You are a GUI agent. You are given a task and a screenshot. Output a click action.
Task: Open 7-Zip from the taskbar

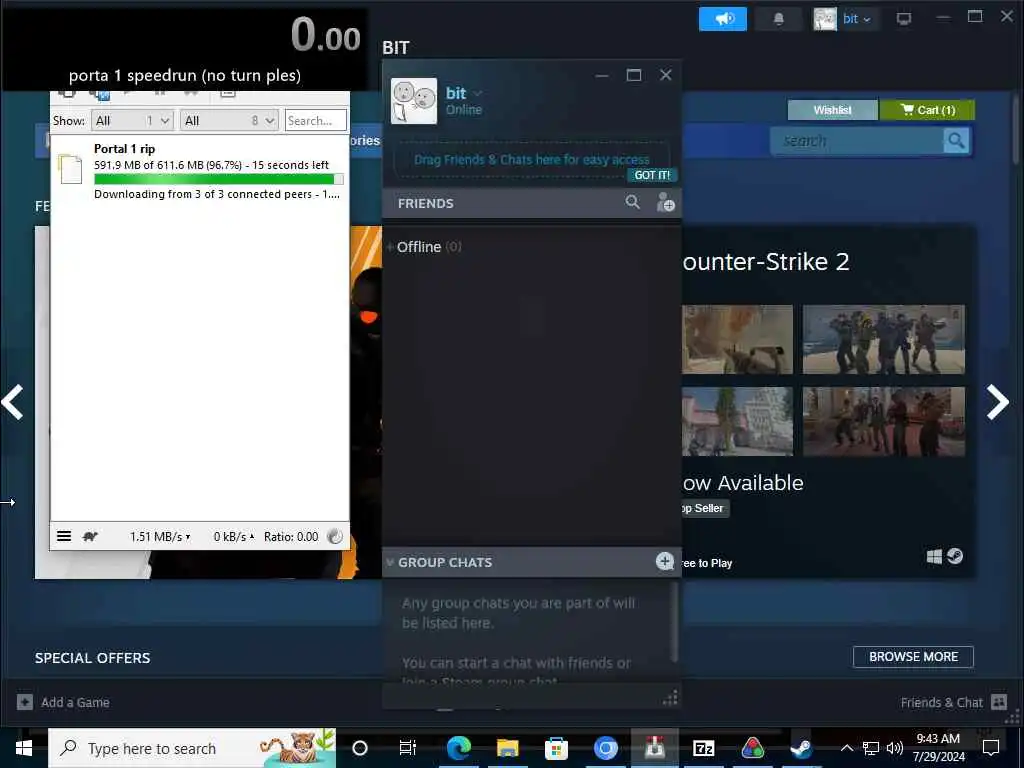point(703,748)
